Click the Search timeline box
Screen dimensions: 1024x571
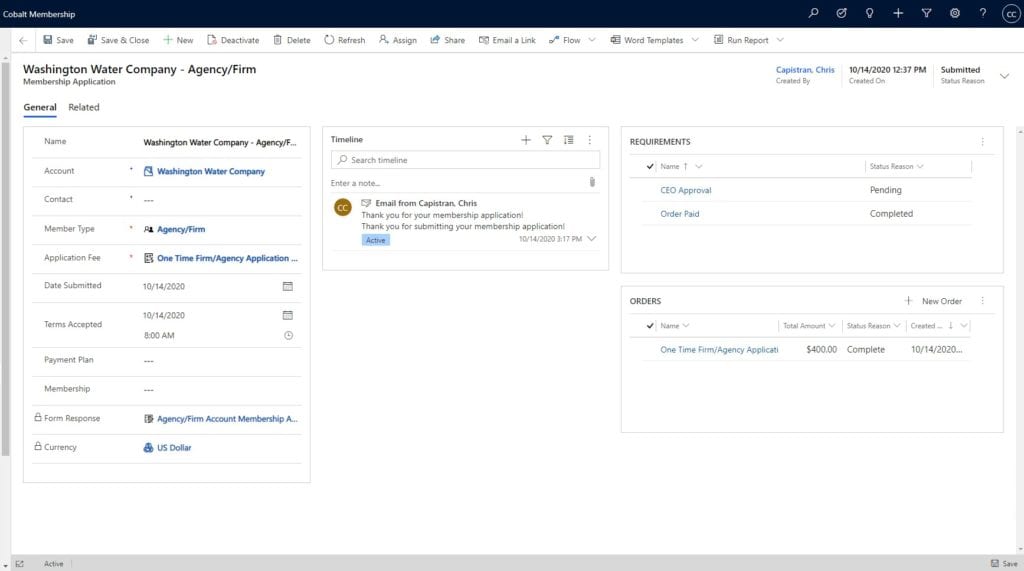pyautogui.click(x=465, y=160)
